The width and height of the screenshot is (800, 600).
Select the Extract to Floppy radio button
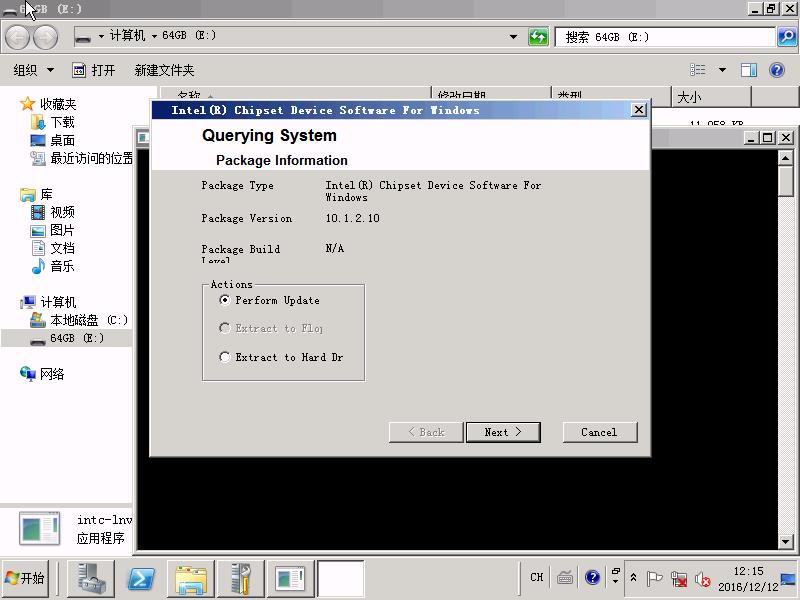pyautogui.click(x=225, y=328)
